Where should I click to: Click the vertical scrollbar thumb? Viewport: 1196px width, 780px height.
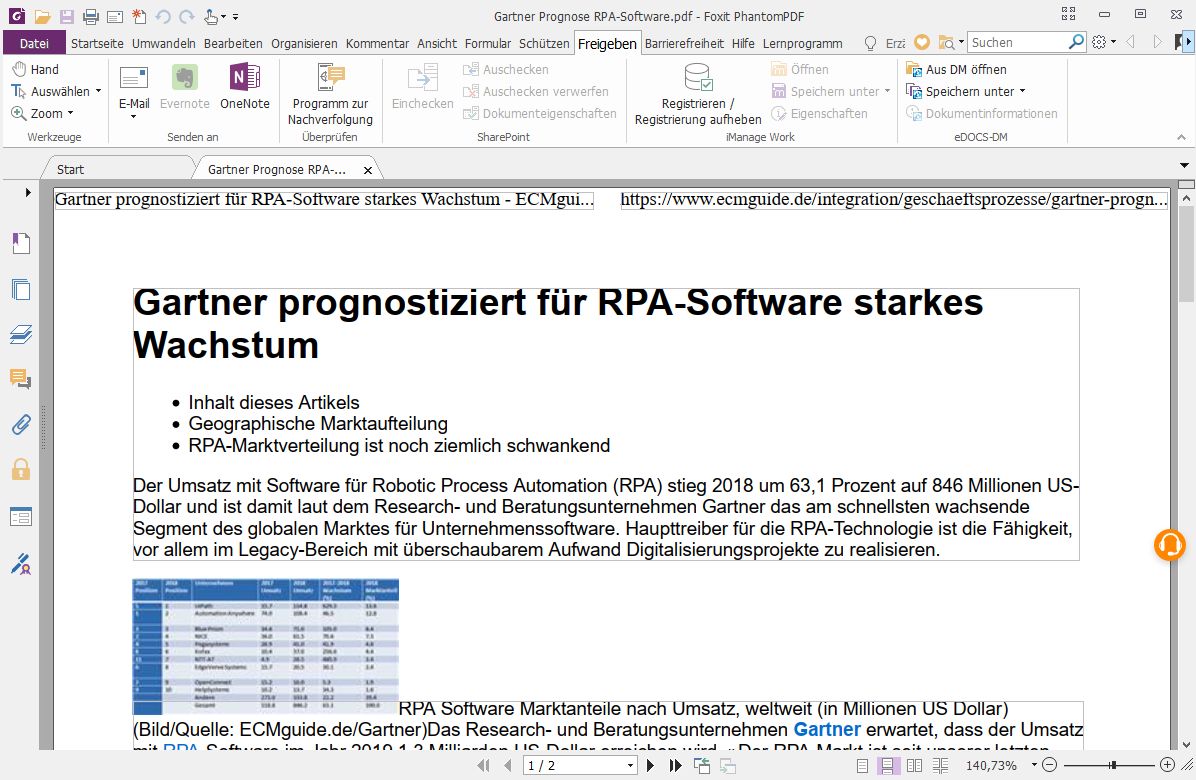pyautogui.click(x=1186, y=253)
